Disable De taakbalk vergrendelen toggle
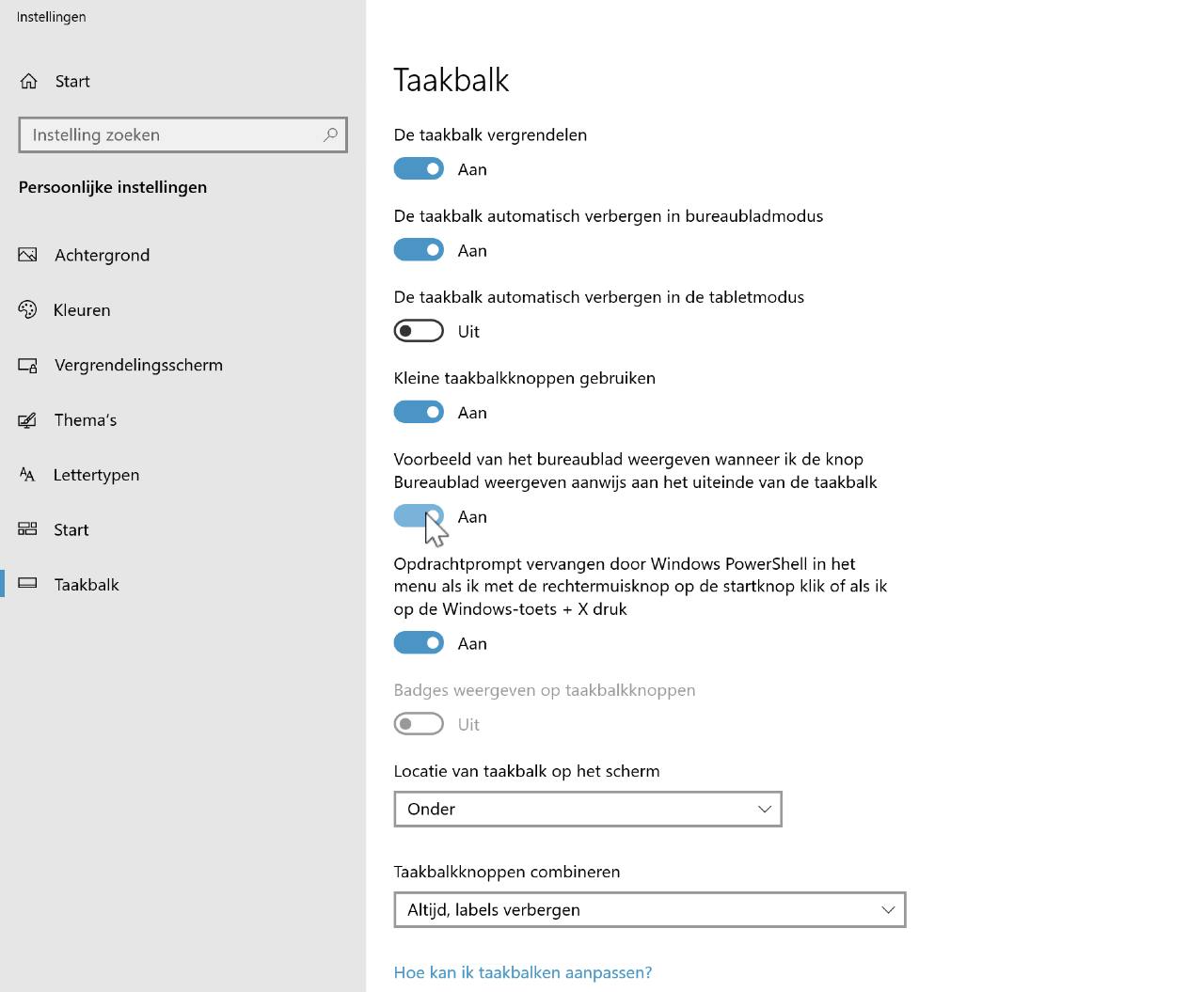 click(x=419, y=169)
